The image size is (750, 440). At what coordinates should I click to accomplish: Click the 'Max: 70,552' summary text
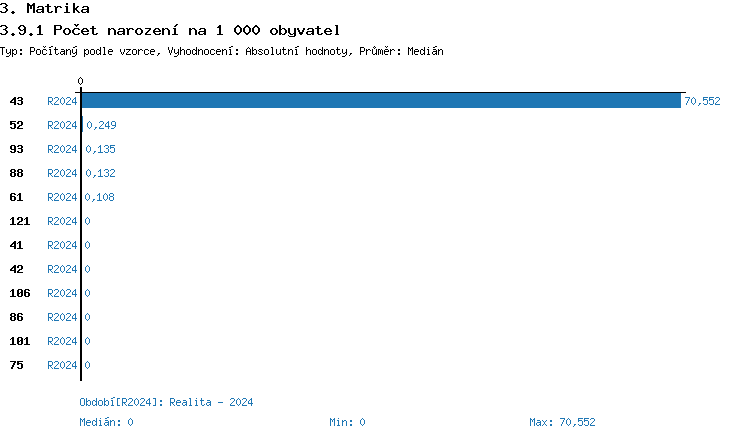pyautogui.click(x=562, y=422)
